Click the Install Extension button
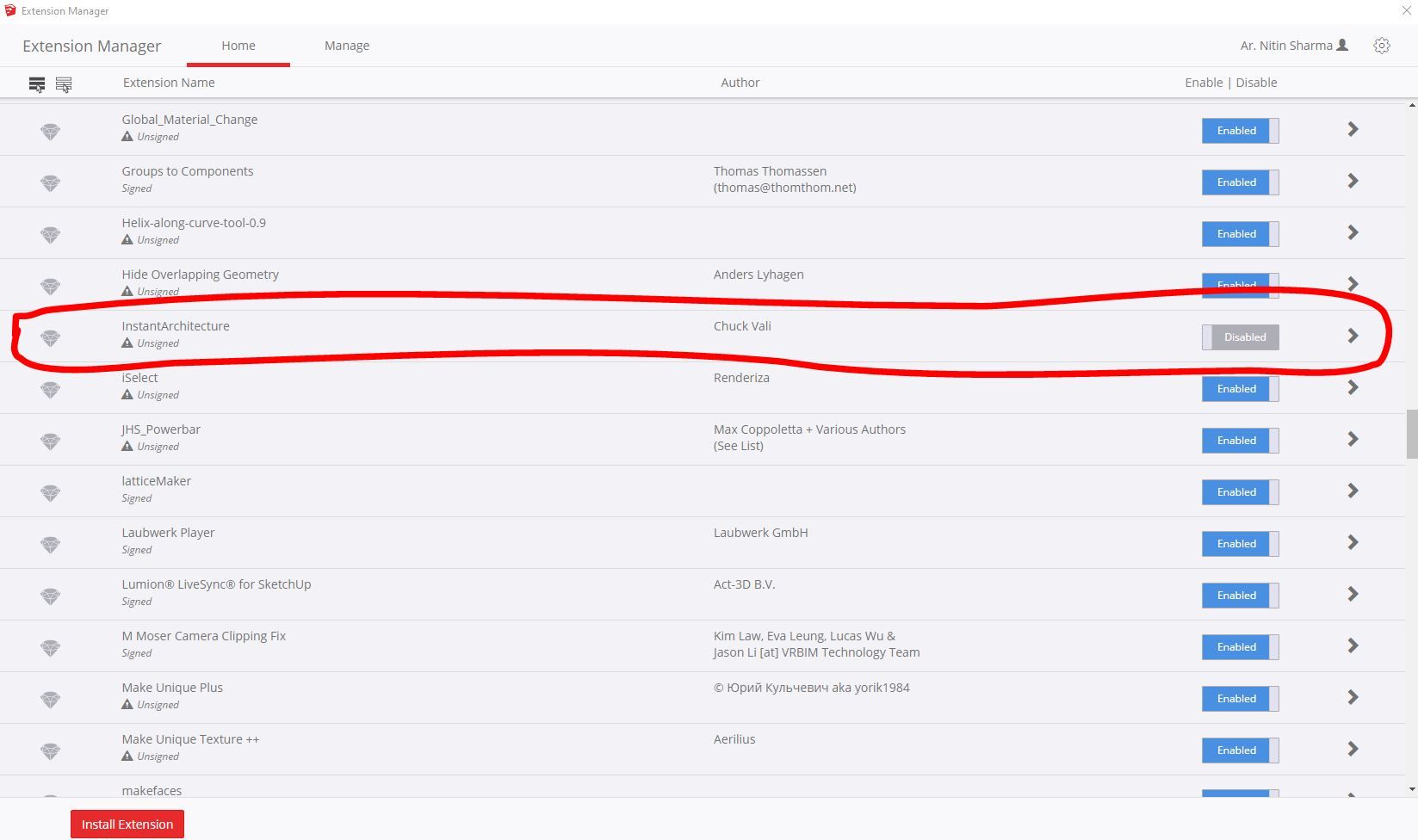The image size is (1418, 840). coord(127,824)
